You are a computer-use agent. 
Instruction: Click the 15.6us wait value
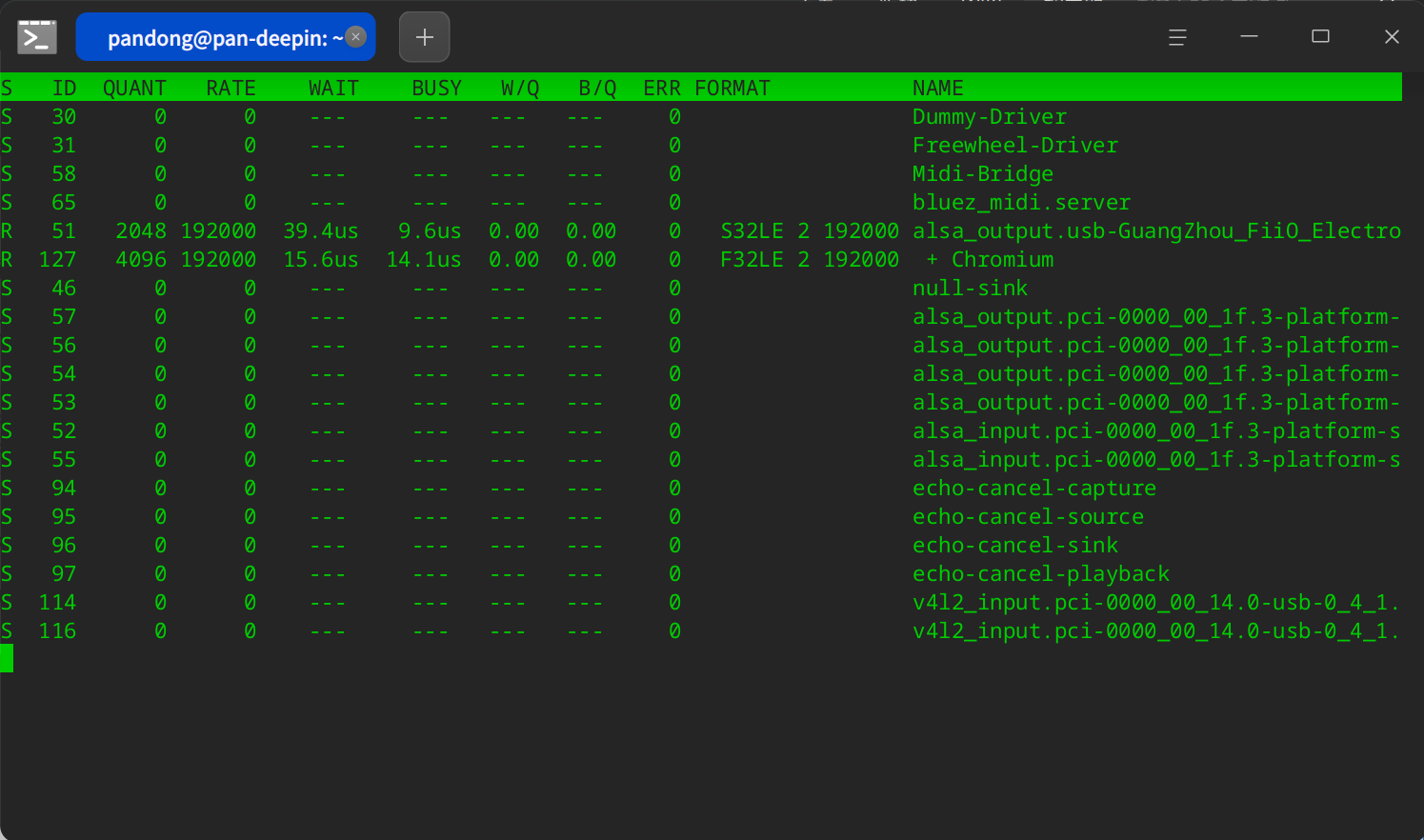click(x=321, y=259)
